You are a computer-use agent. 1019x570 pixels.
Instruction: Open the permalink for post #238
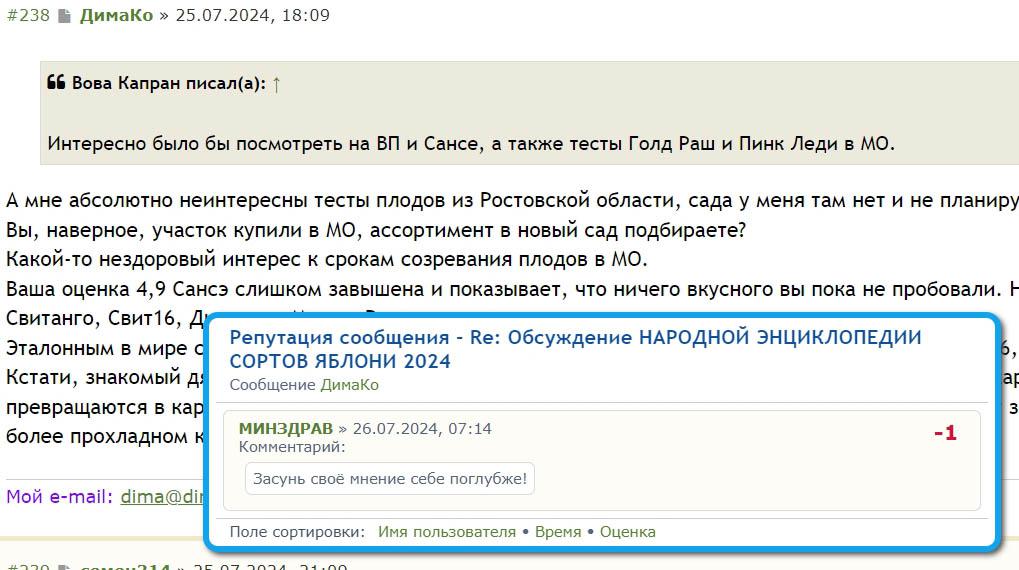[x=28, y=16]
